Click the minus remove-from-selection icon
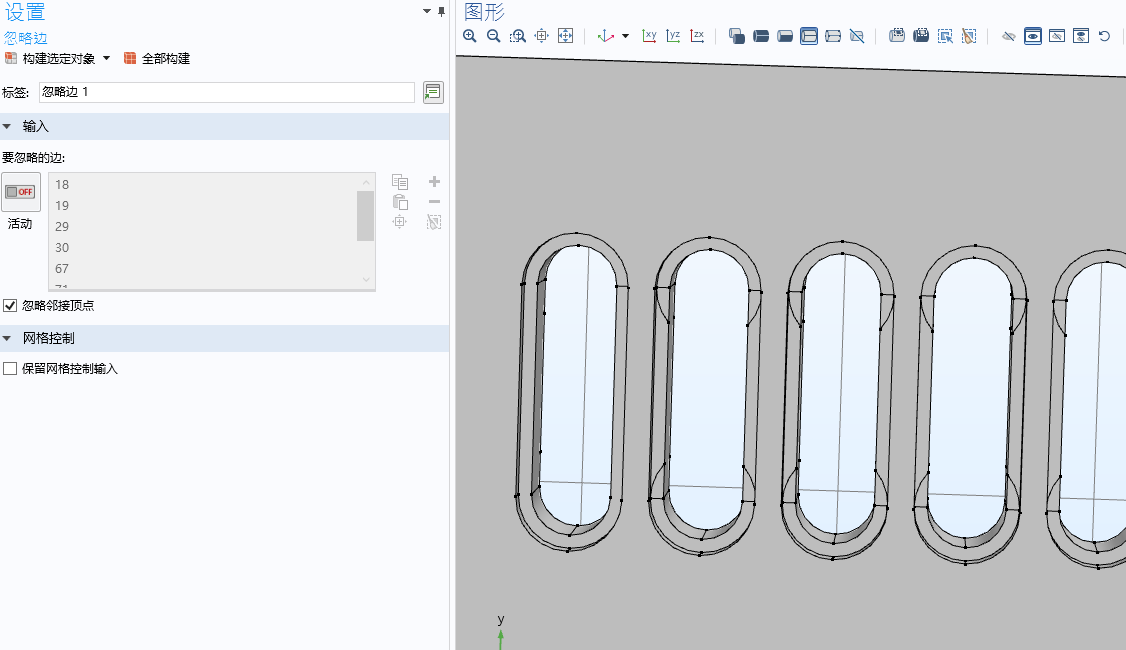1126x650 pixels. pos(434,202)
